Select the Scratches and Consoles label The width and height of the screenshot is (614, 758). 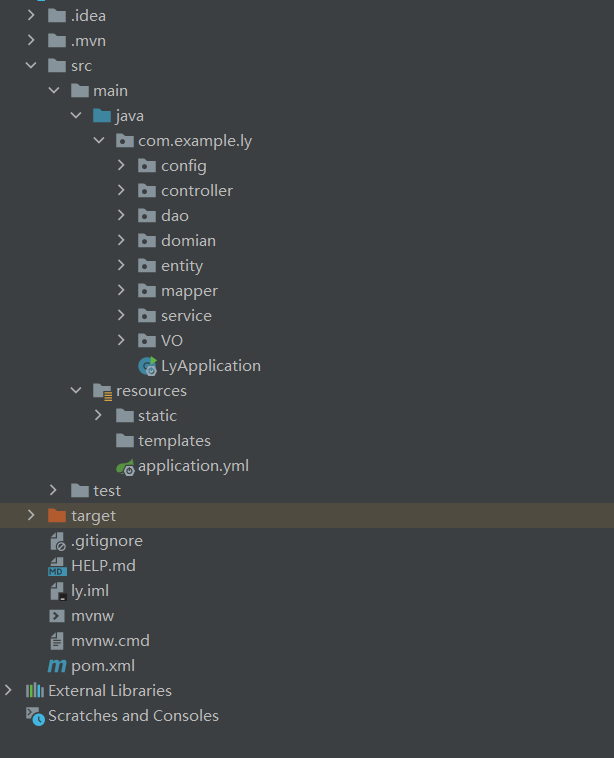133,715
